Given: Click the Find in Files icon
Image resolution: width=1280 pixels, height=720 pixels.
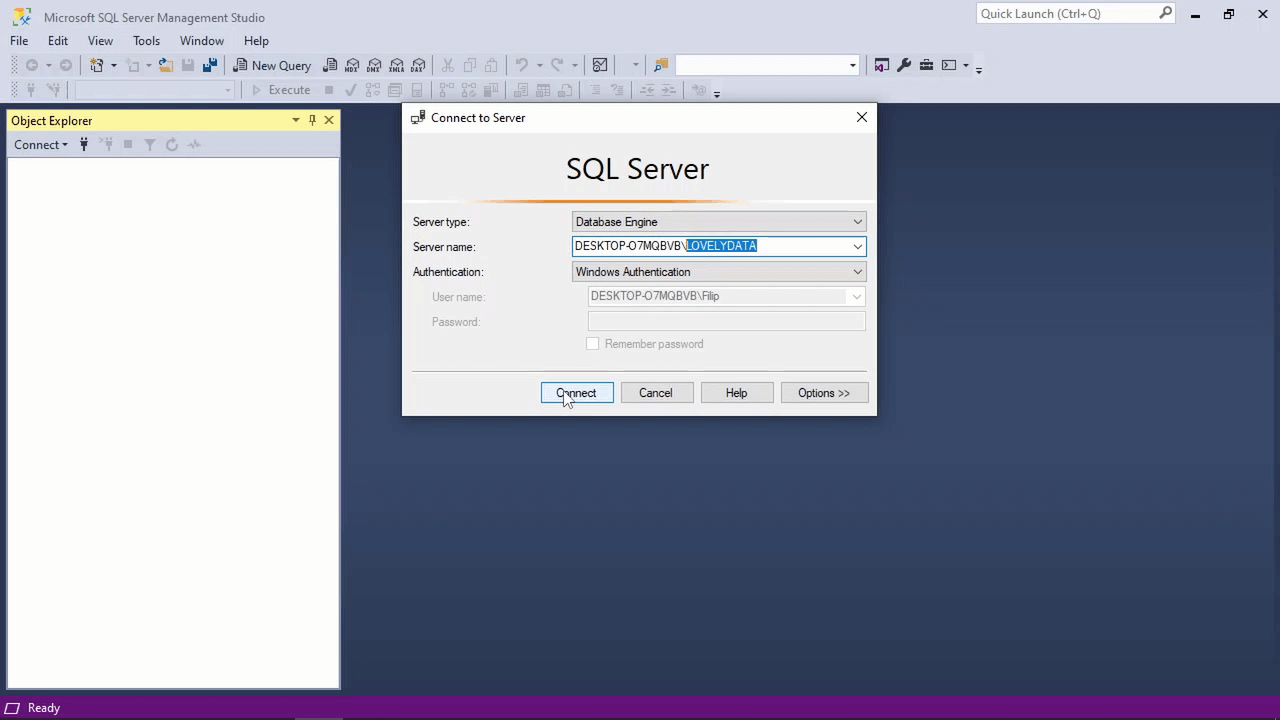Looking at the screenshot, I should [x=661, y=65].
